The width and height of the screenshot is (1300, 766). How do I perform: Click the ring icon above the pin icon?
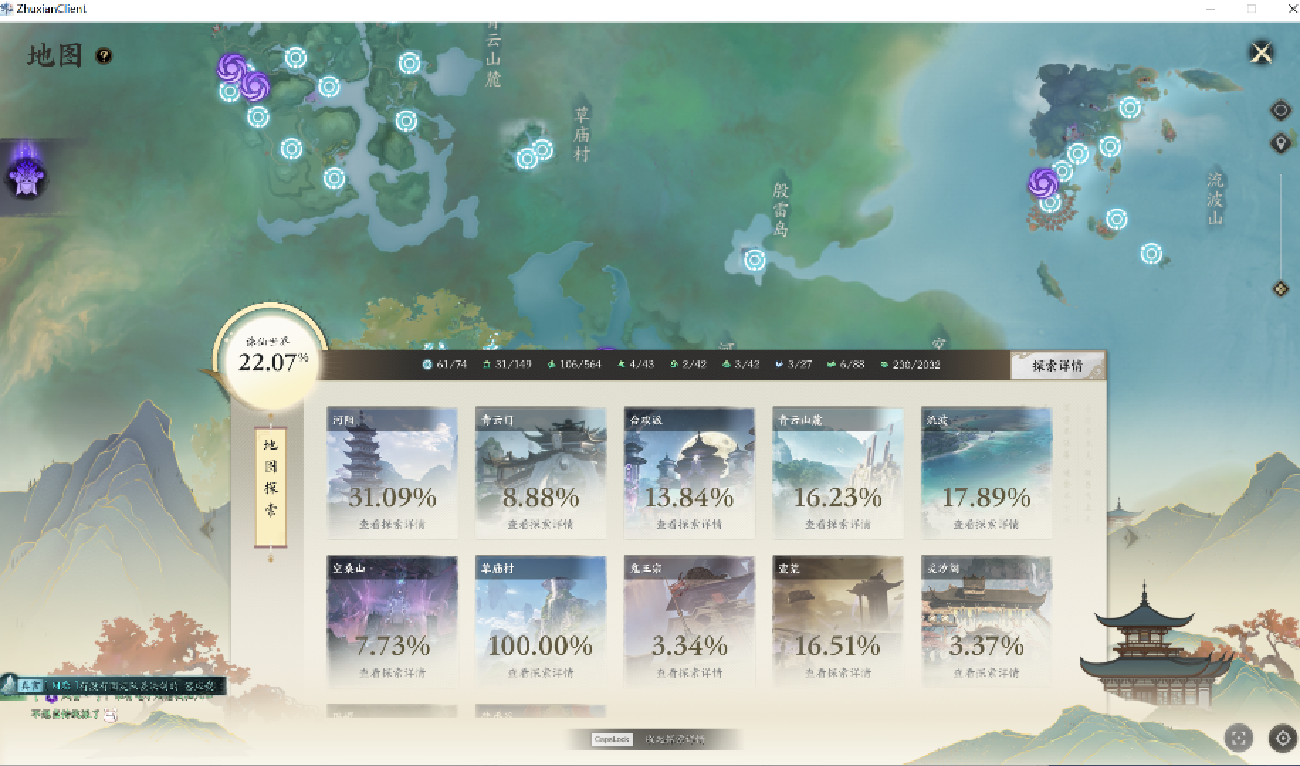(1280, 110)
